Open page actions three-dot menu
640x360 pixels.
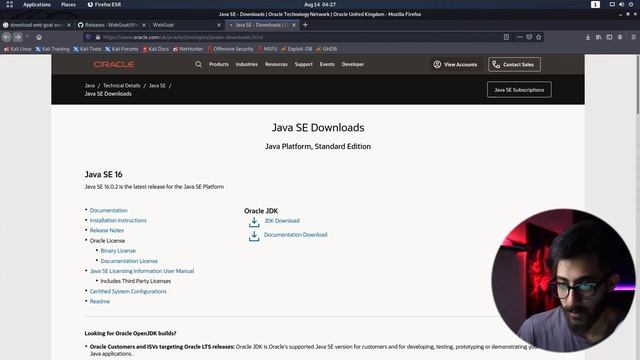[519, 37]
